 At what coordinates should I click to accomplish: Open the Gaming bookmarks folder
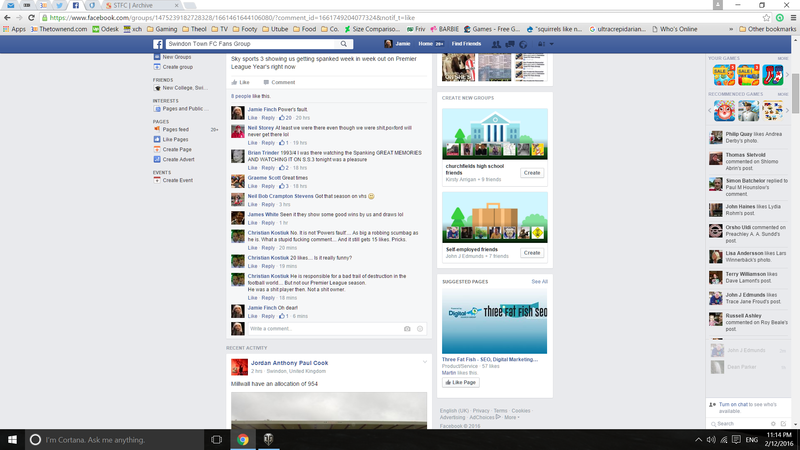(162, 29)
